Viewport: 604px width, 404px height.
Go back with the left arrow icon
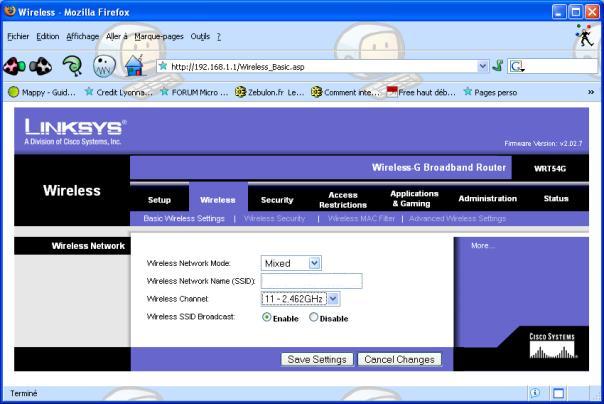pos(14,66)
